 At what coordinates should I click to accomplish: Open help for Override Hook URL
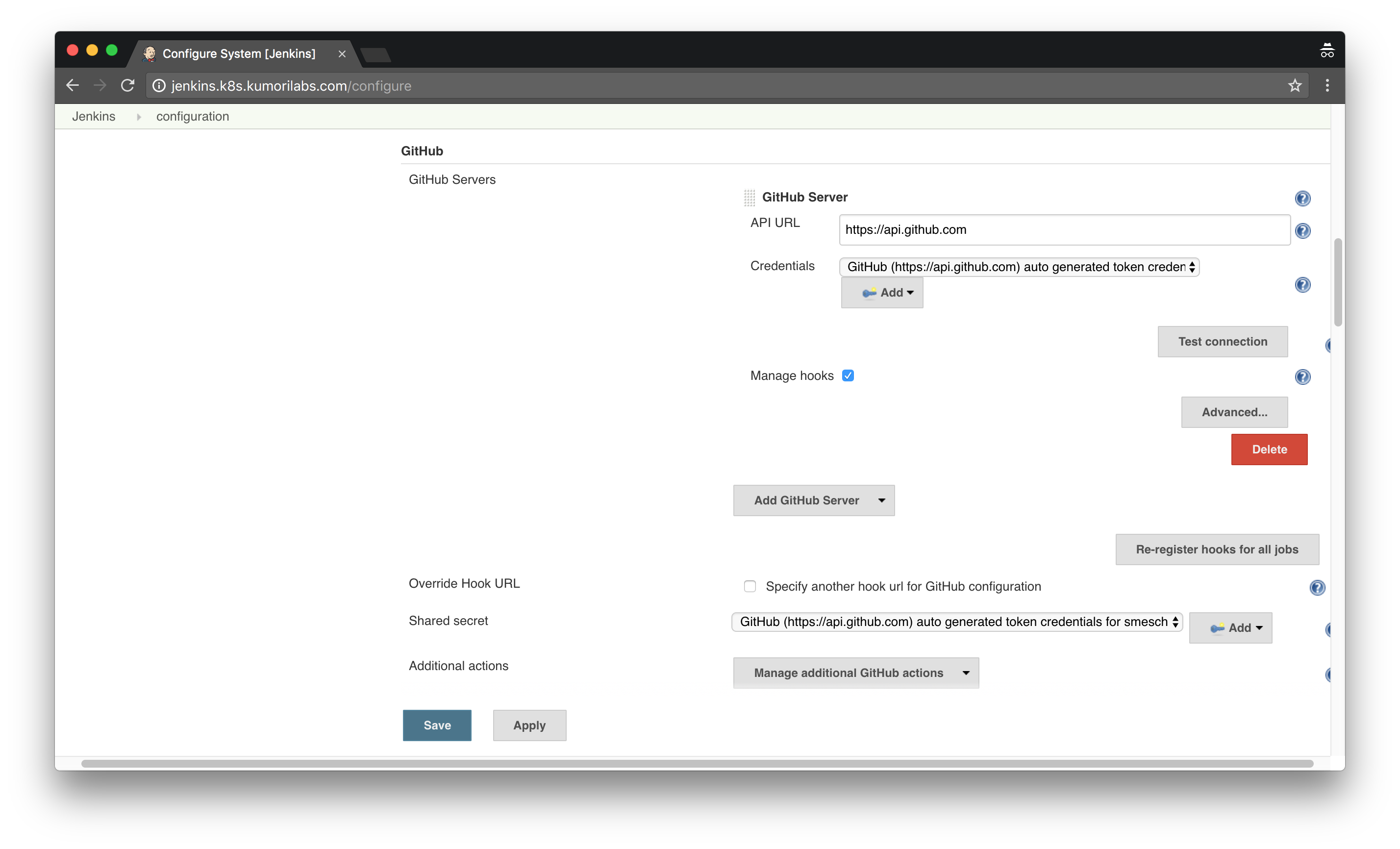click(x=1317, y=588)
